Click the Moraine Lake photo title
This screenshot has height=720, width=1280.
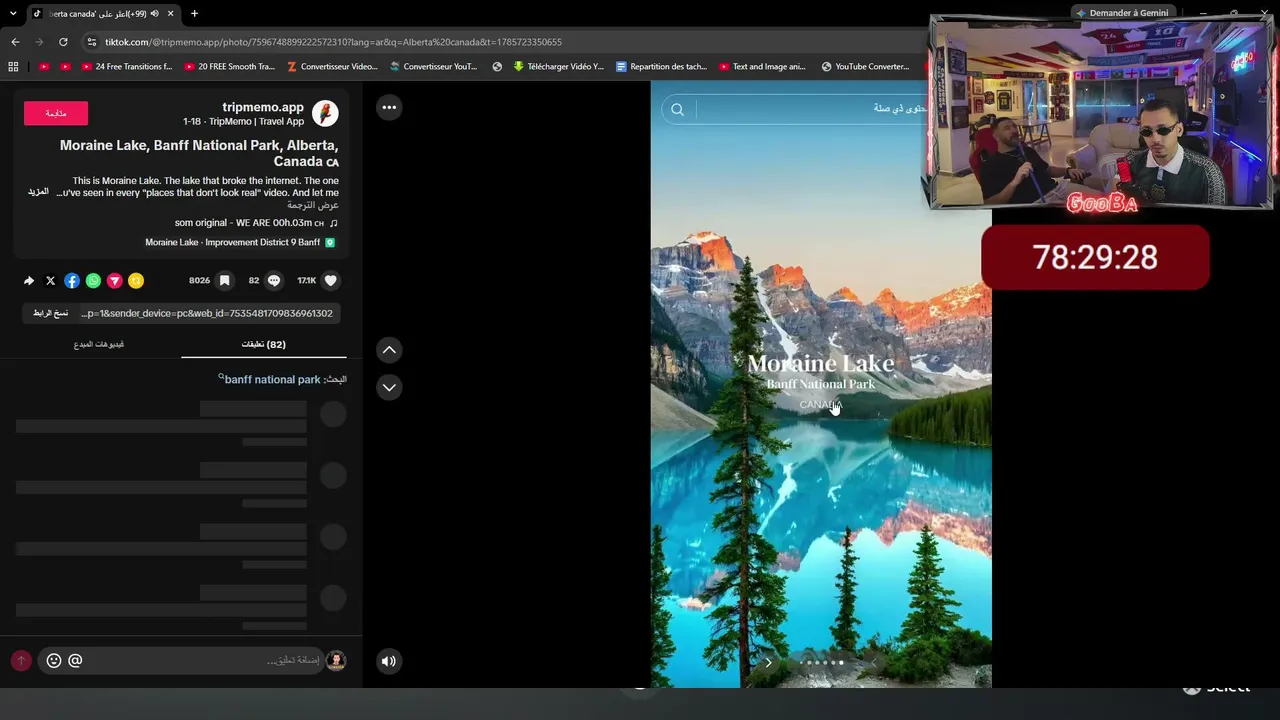[820, 363]
